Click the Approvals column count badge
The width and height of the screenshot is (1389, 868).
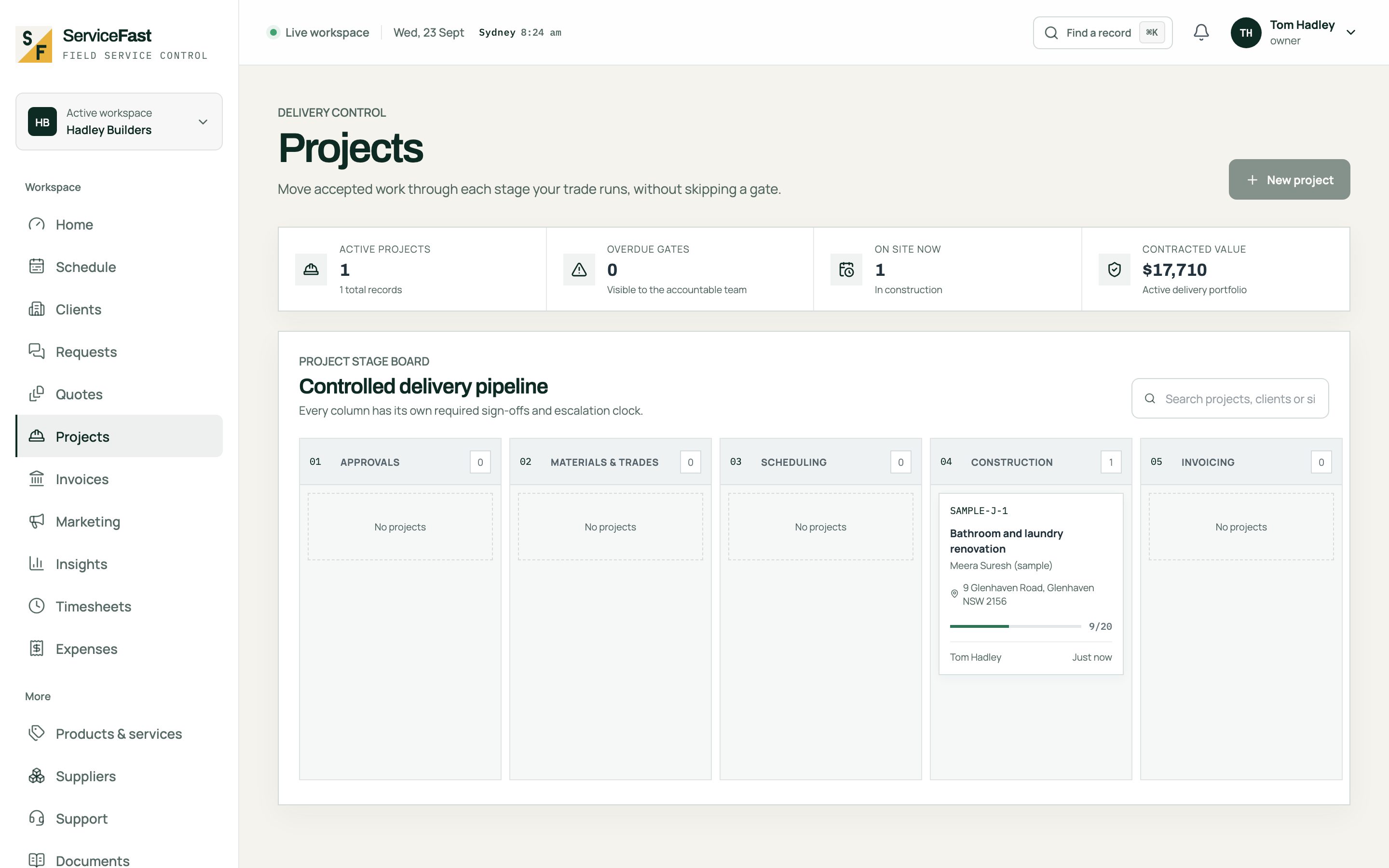pos(480,462)
